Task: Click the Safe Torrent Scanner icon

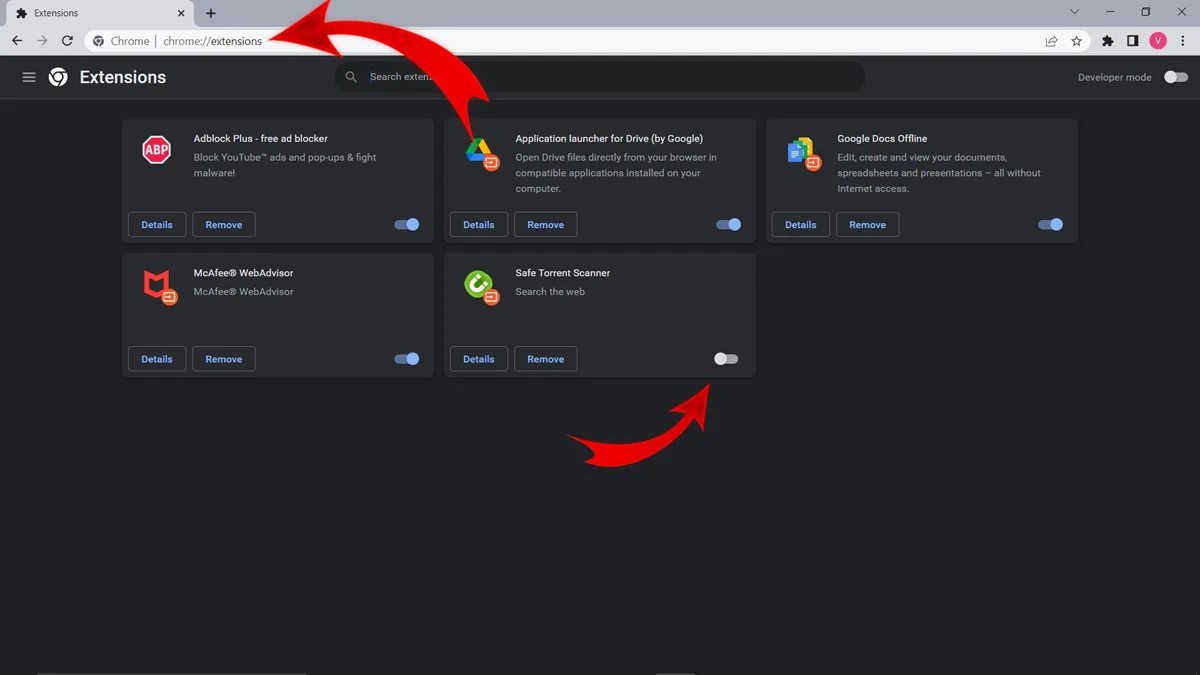Action: pyautogui.click(x=480, y=286)
